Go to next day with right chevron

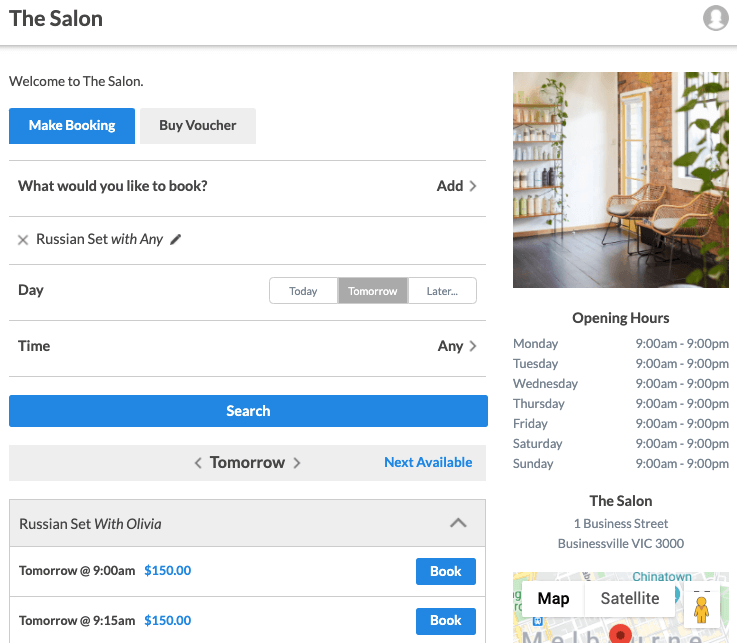click(x=297, y=463)
